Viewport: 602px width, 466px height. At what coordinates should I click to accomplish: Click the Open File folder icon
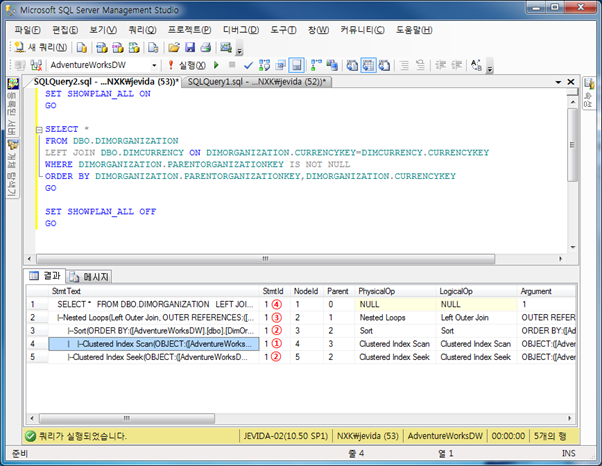coord(174,47)
